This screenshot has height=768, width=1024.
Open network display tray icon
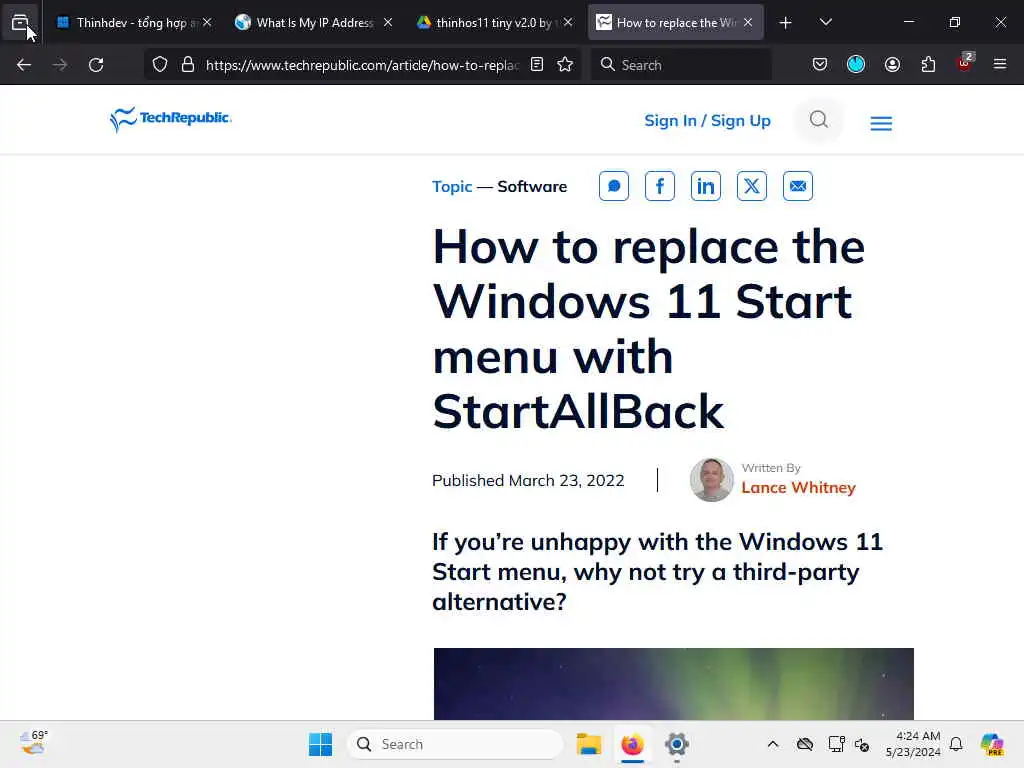pos(837,744)
